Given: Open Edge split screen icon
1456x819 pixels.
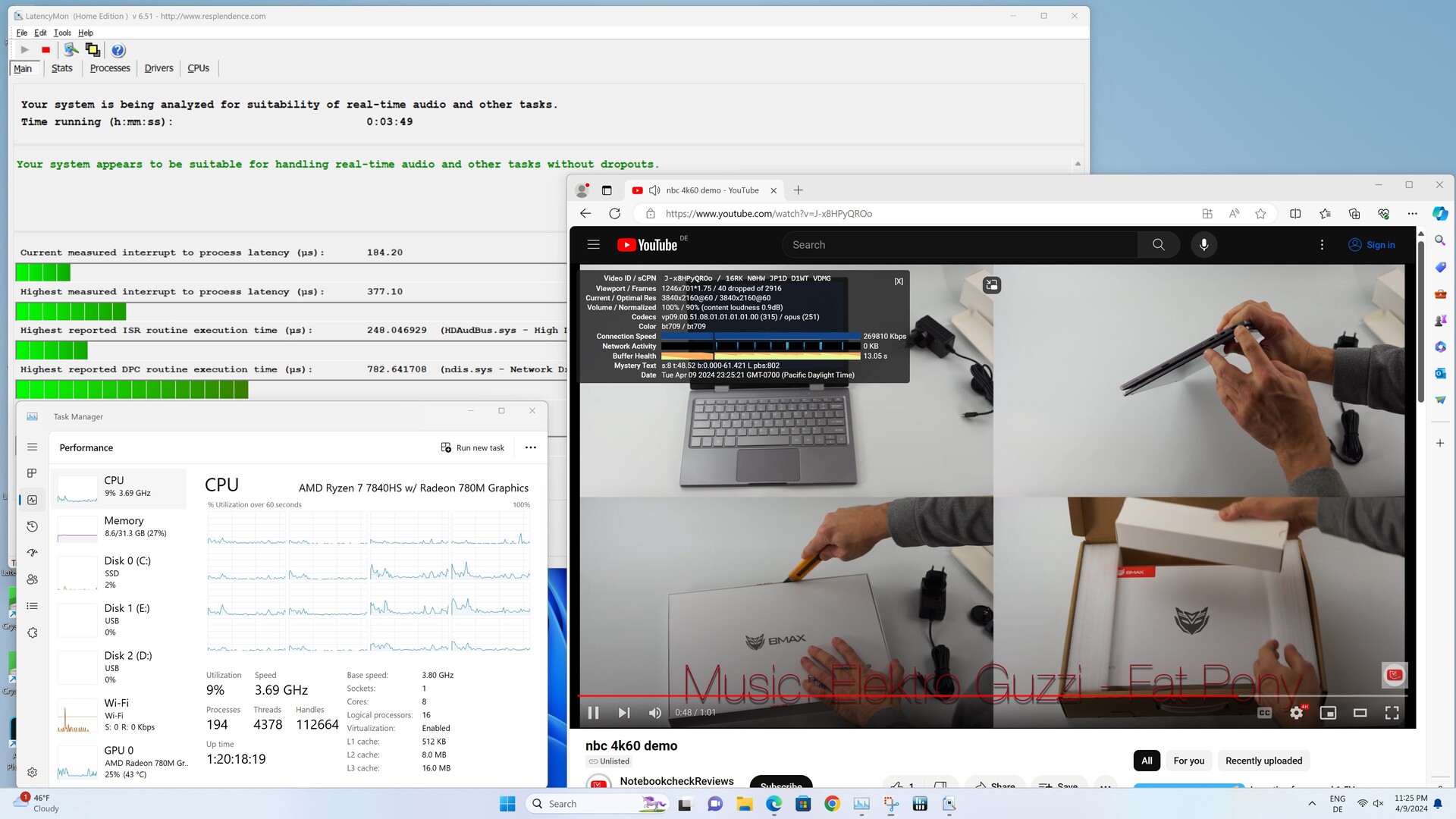Looking at the screenshot, I should tap(1295, 214).
